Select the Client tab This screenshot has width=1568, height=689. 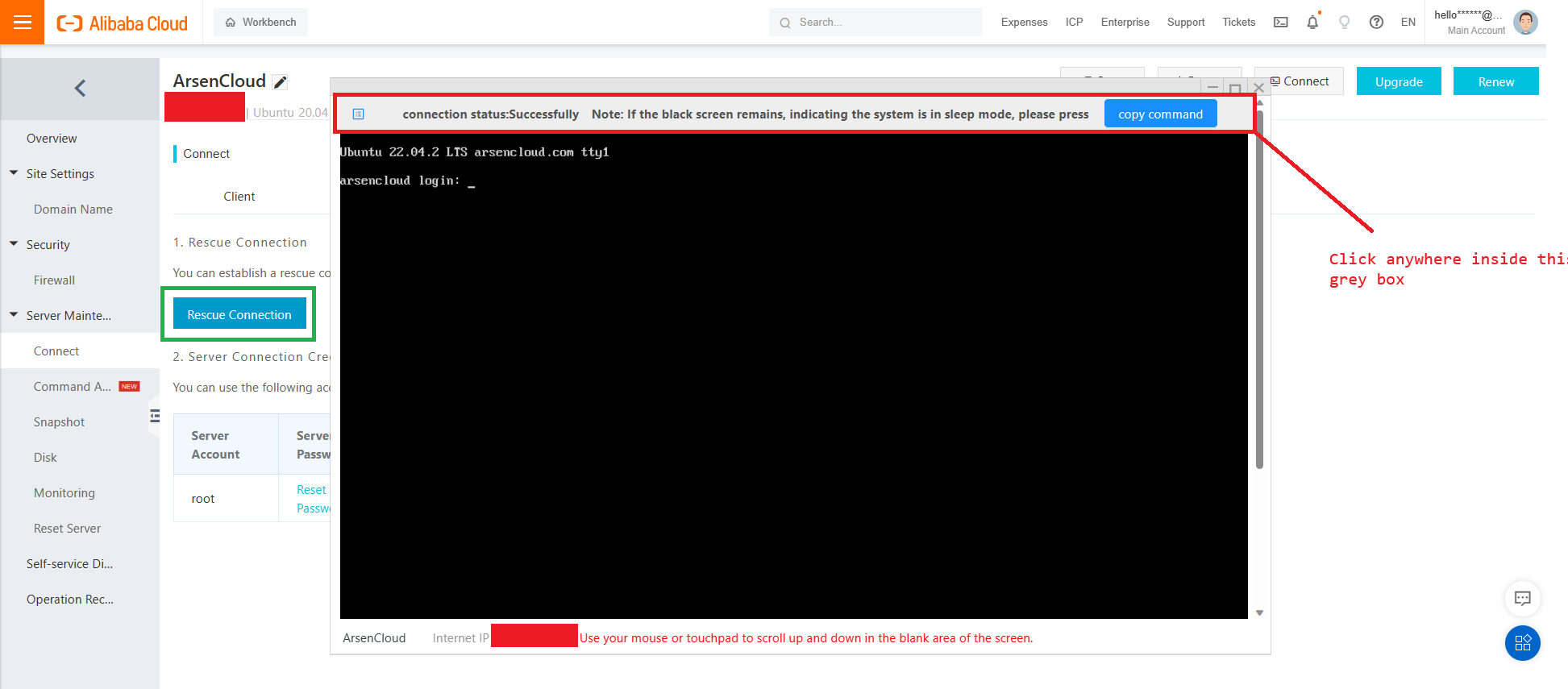[x=239, y=197]
